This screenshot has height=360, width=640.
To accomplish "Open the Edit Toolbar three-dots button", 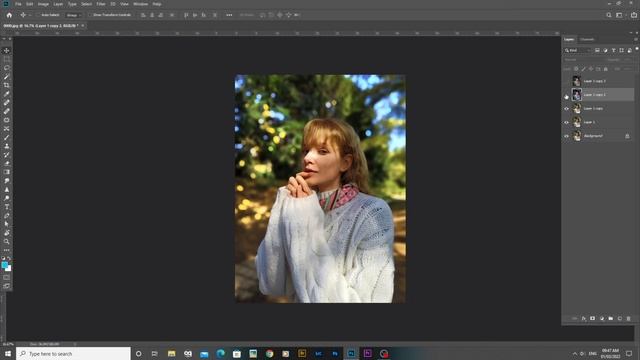I will click(x=7, y=250).
